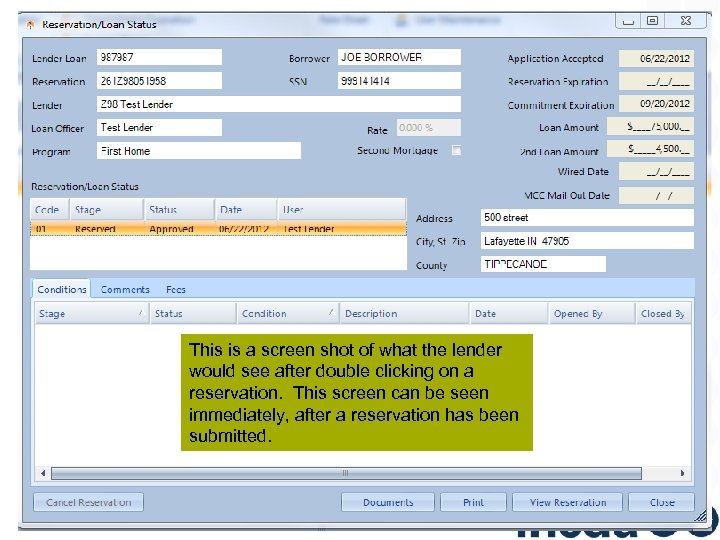Click the Commitment Expiration date field

coord(656,104)
